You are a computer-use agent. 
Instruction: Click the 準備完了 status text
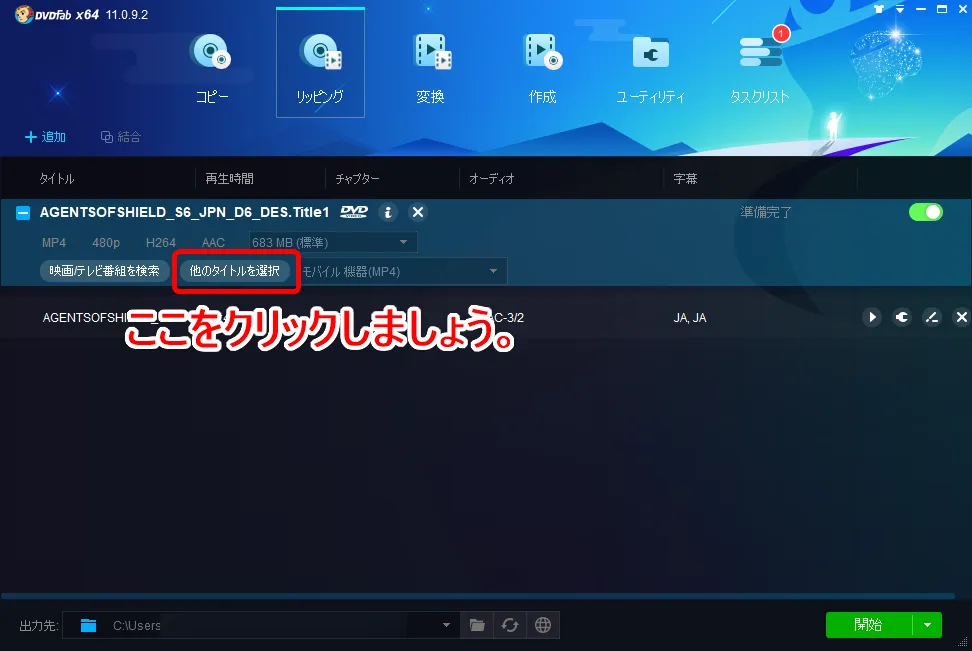tap(766, 212)
